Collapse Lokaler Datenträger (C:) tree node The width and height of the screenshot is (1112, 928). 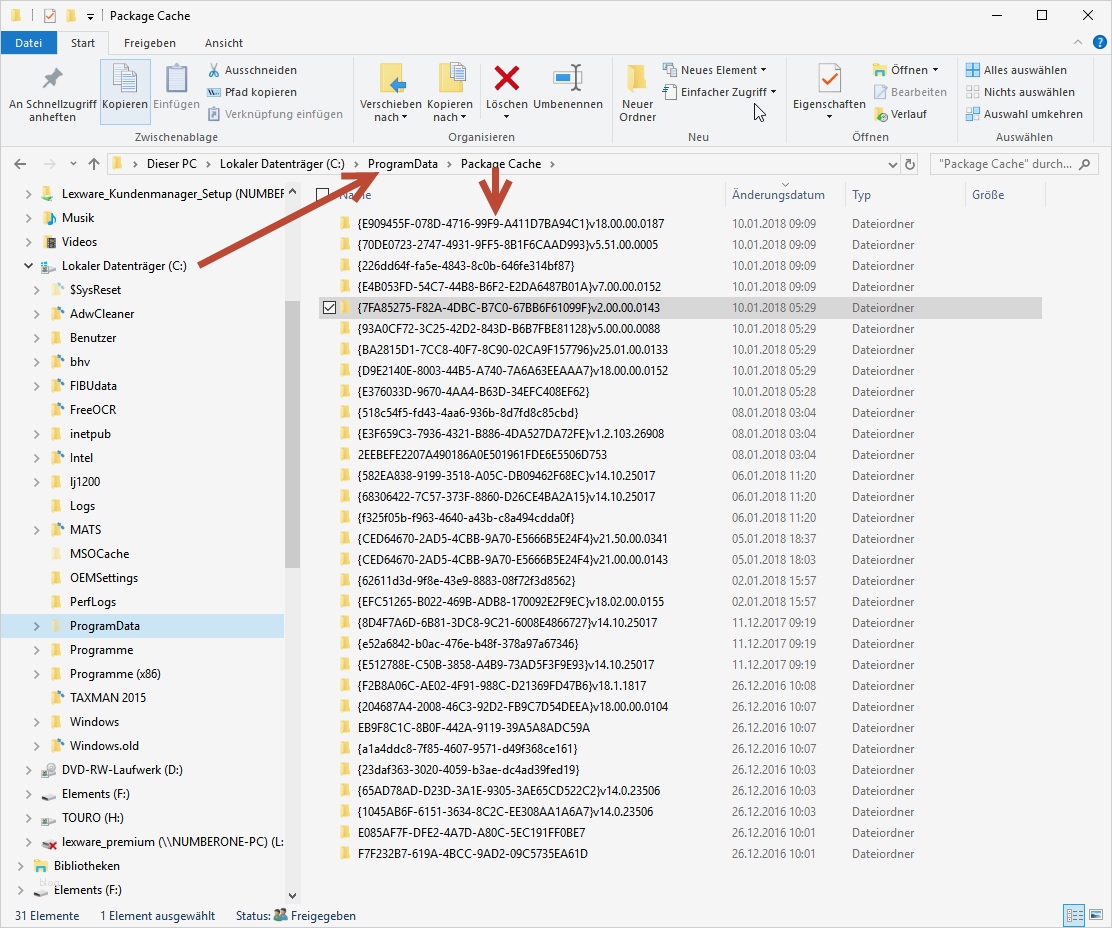(x=28, y=266)
